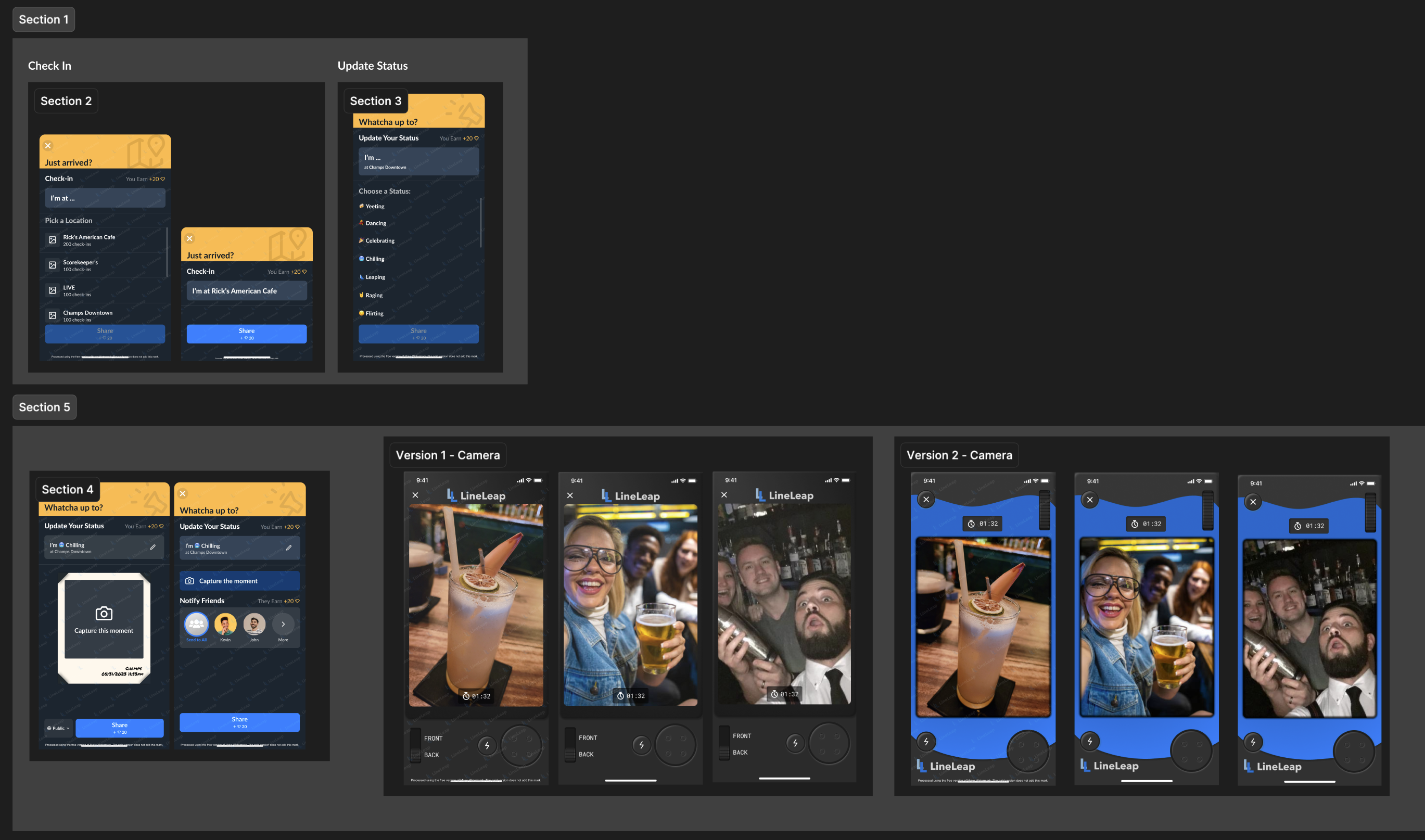Click image icon beside Scorekeeper's location
1425x840 pixels.
(x=53, y=265)
